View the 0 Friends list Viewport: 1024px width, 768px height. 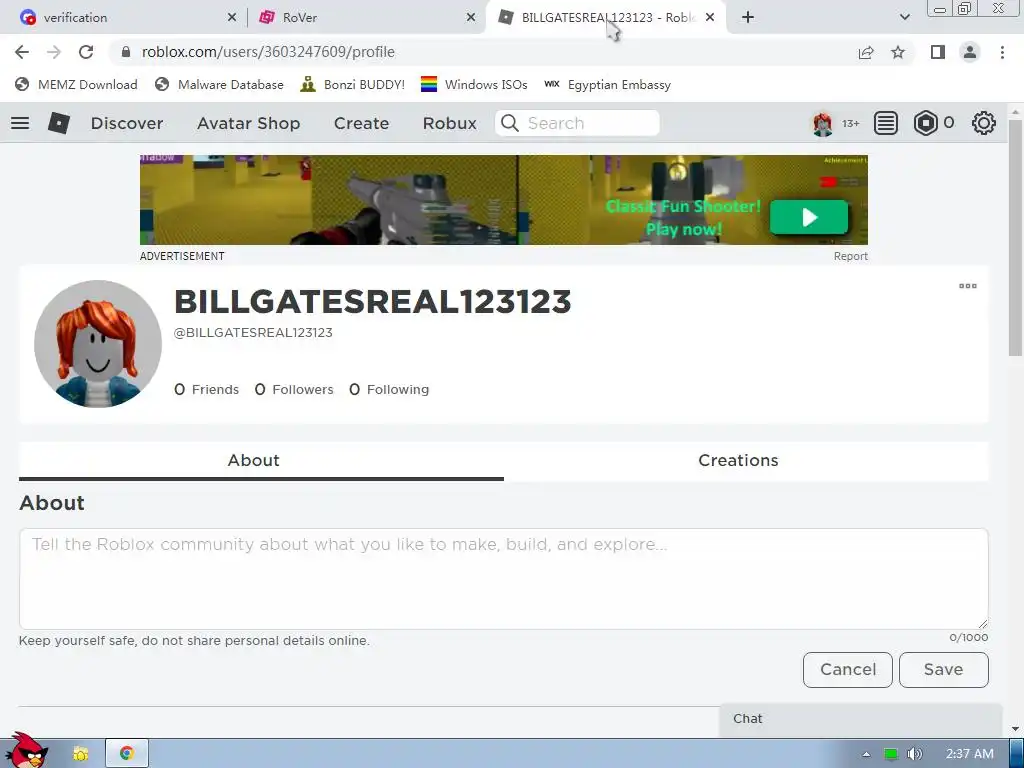(x=206, y=390)
